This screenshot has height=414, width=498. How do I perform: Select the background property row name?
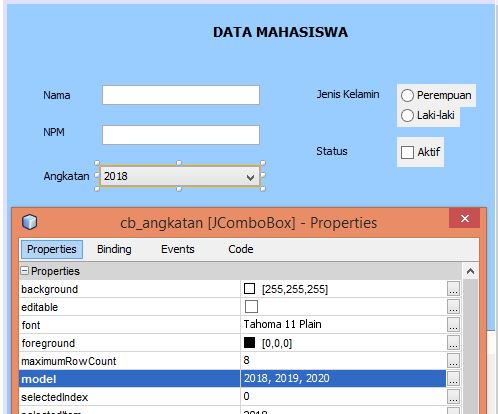[50, 289]
